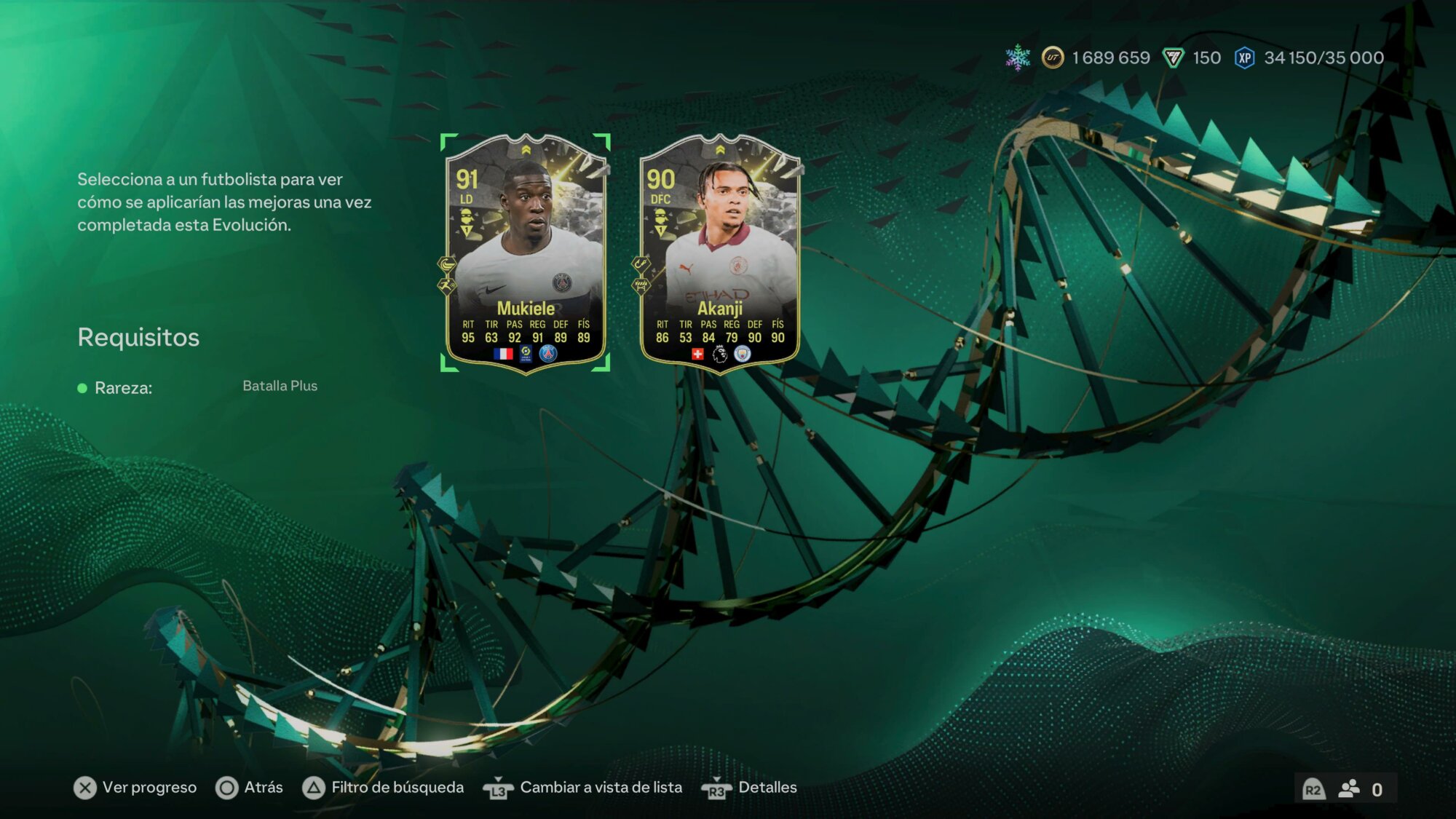The image size is (1456, 819).
Task: Click the snowflake season icon
Action: (1018, 58)
